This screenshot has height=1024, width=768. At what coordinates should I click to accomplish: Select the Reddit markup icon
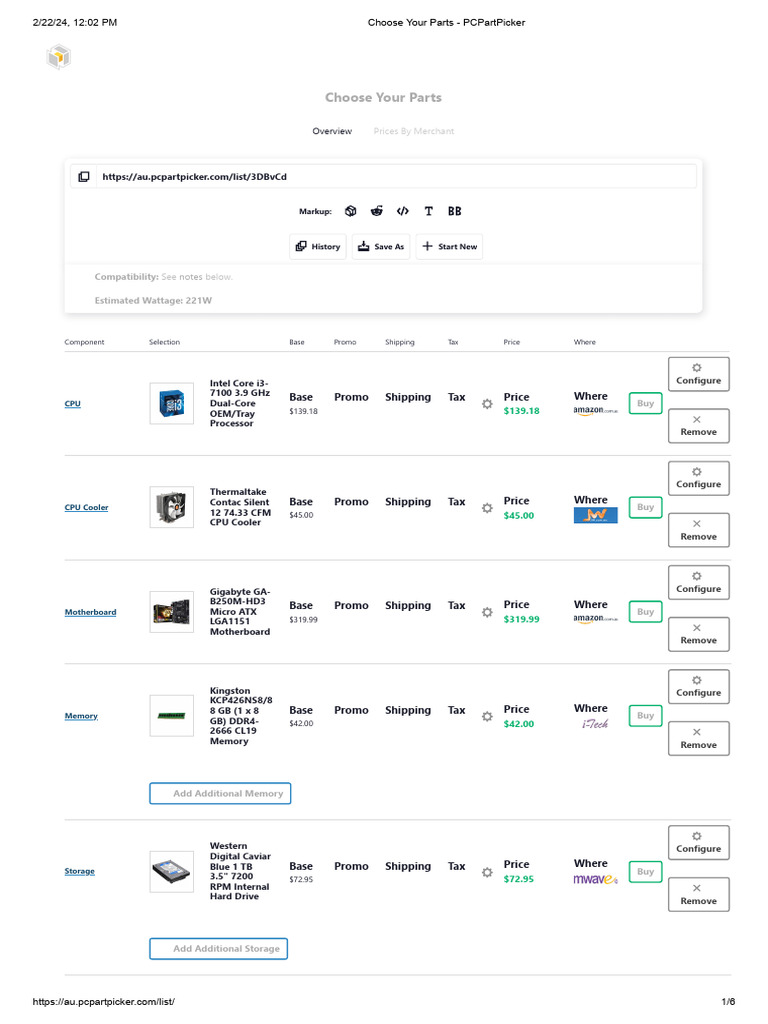[x=377, y=211]
